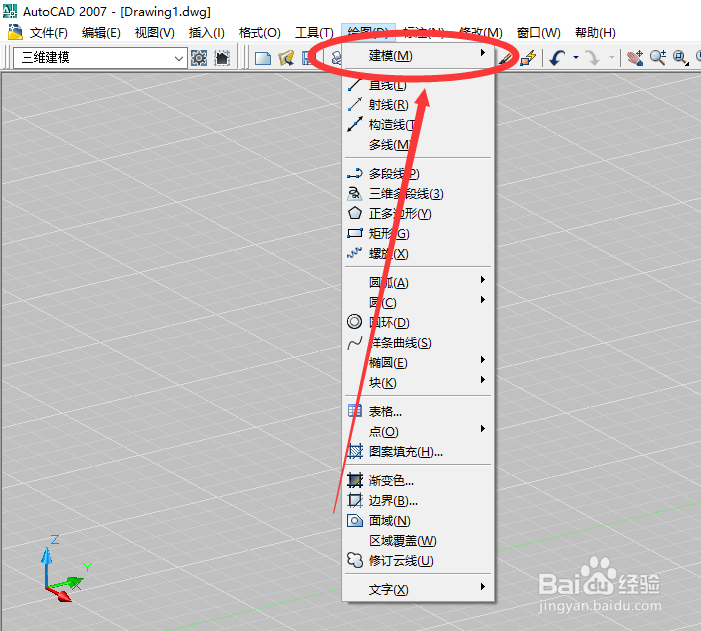The height and width of the screenshot is (631, 701).
Task: Choose 图案填充(H)... hatch entry
Action: [418, 452]
